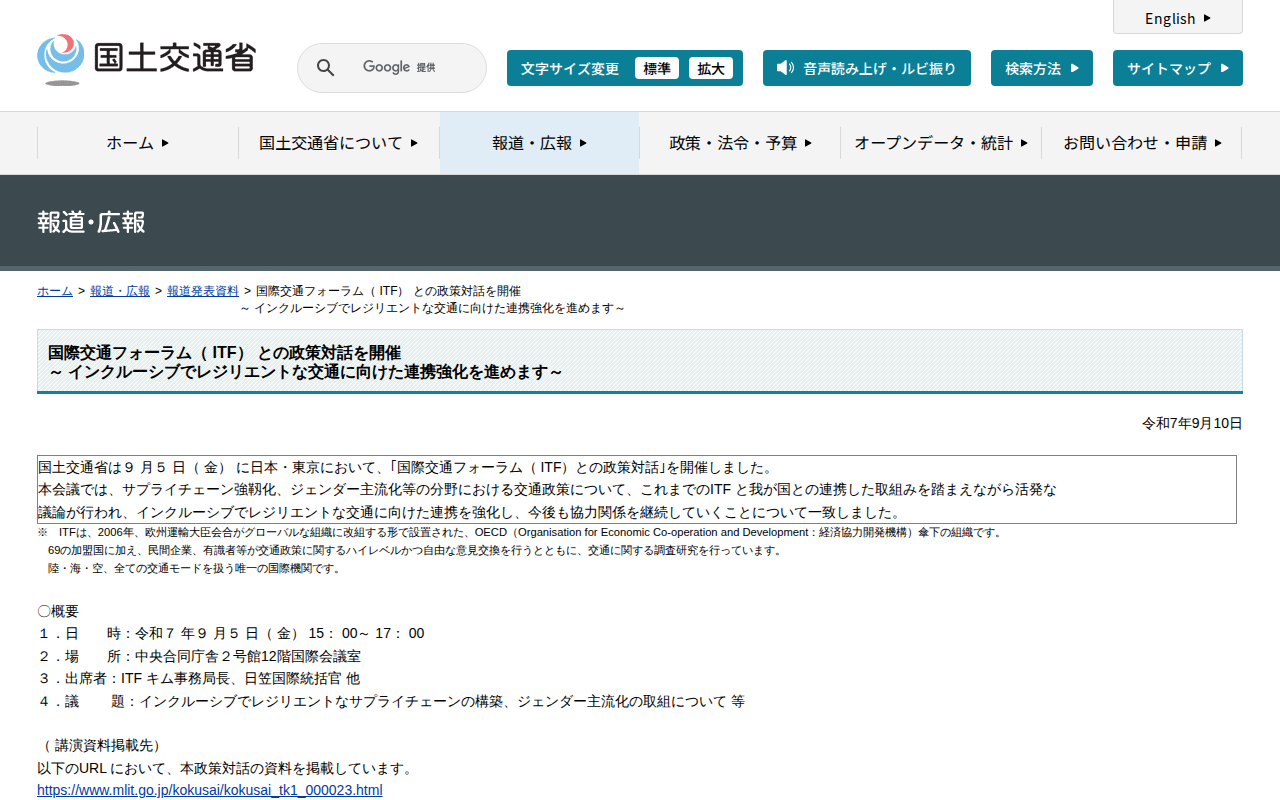1280x800 pixels.
Task: Click the （ 講演資料掲載先） text
Action: coord(100,745)
